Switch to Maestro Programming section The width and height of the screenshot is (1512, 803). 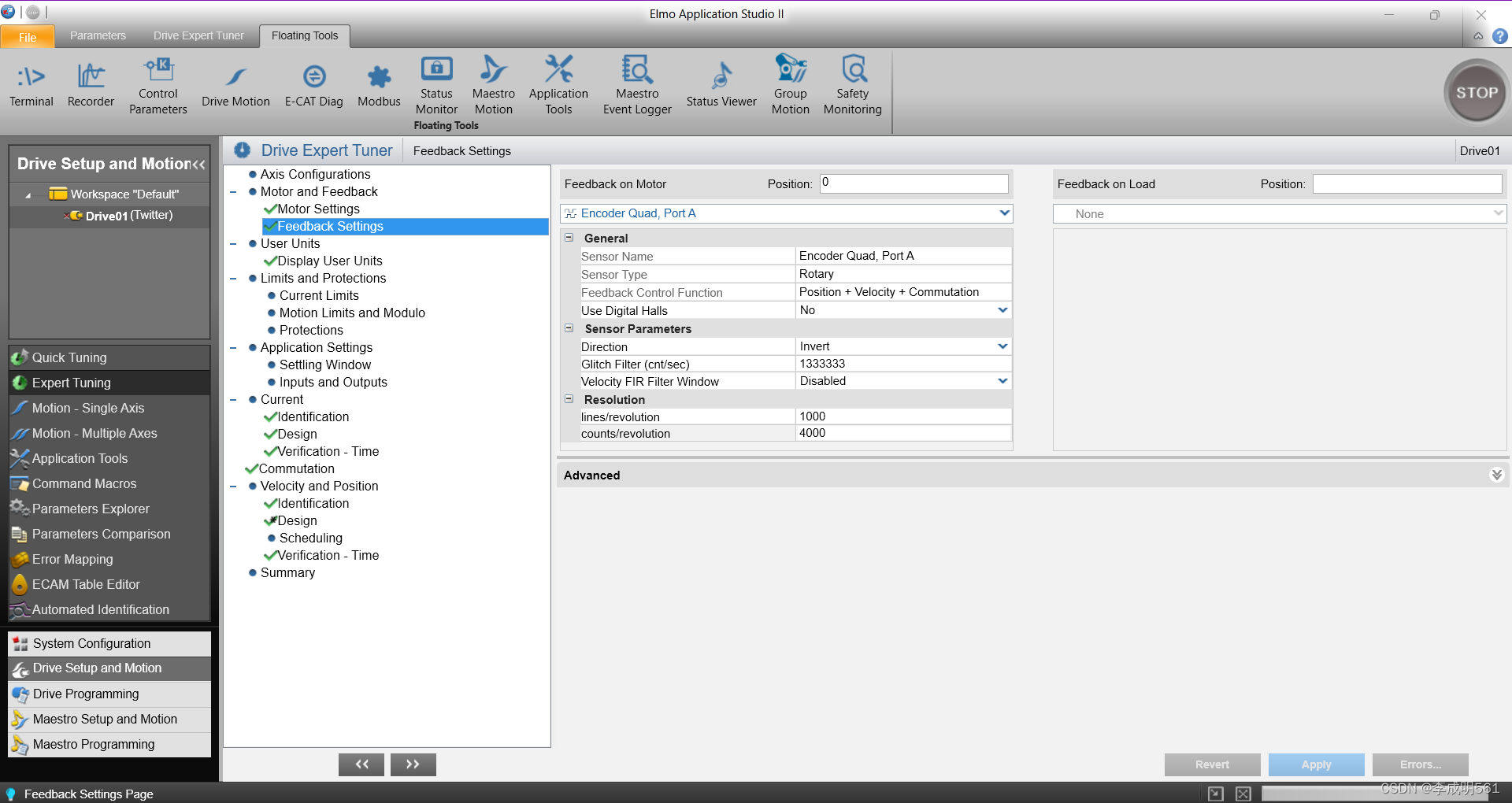pos(109,744)
